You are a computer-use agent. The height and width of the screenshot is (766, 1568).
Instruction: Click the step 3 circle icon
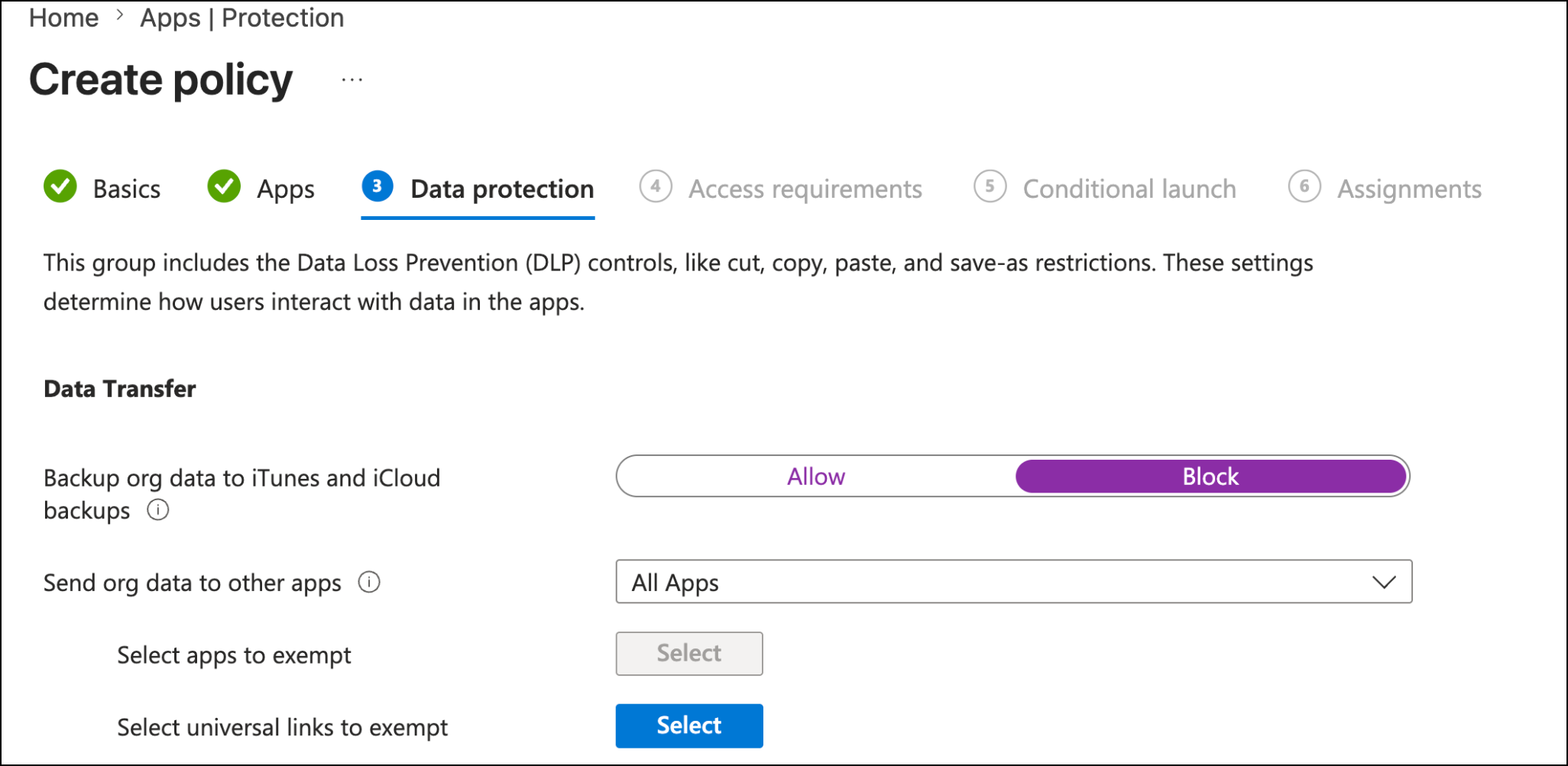pos(377,186)
